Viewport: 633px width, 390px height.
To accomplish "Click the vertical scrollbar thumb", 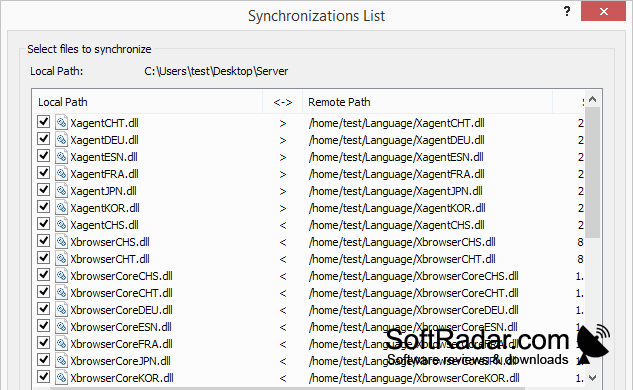I will click(x=593, y=172).
